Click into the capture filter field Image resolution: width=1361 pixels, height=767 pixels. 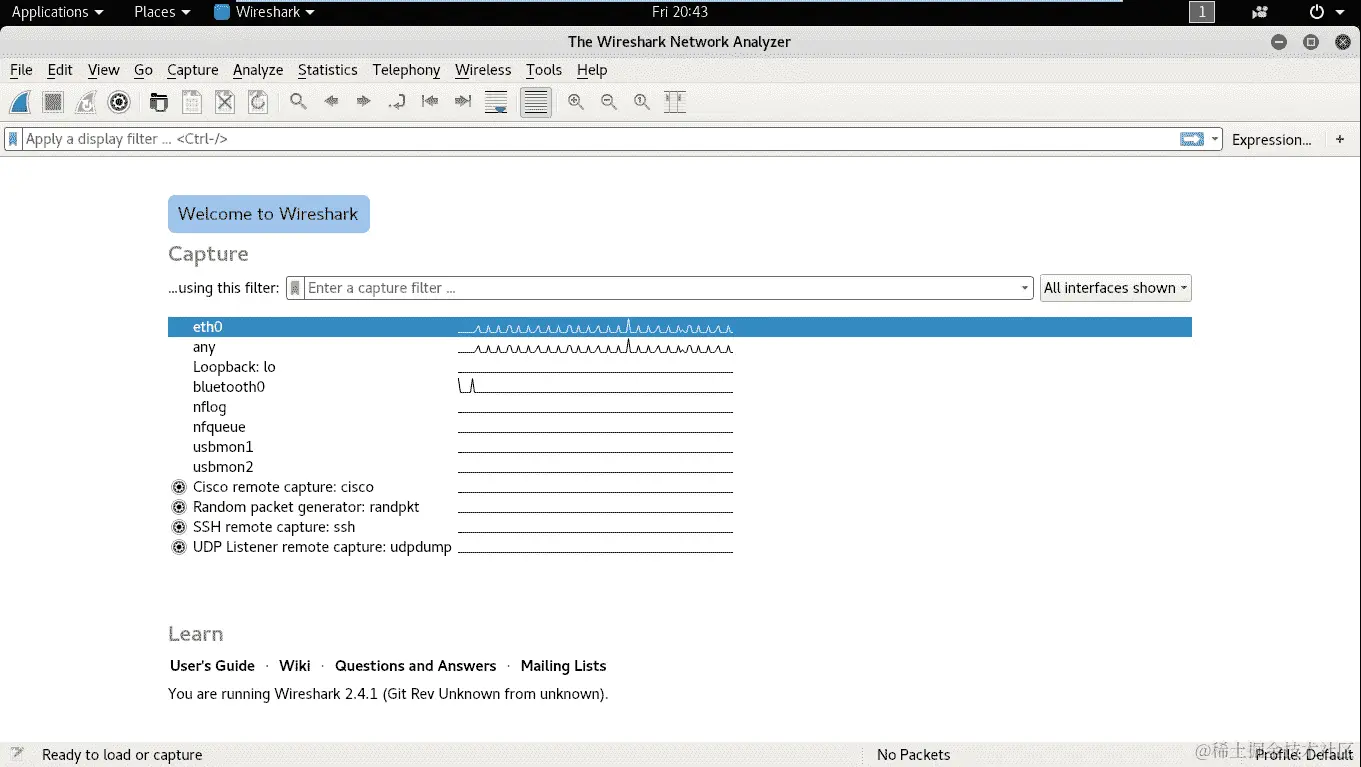coord(662,288)
